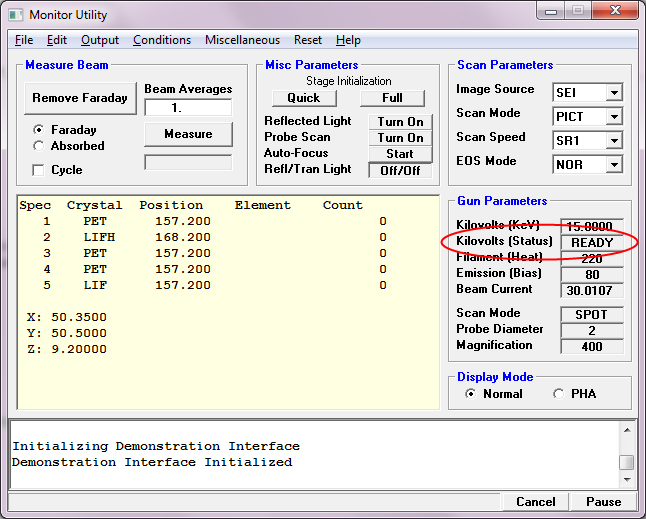The width and height of the screenshot is (646, 519).
Task: Choose the PHA display mode
Action: tap(558, 394)
